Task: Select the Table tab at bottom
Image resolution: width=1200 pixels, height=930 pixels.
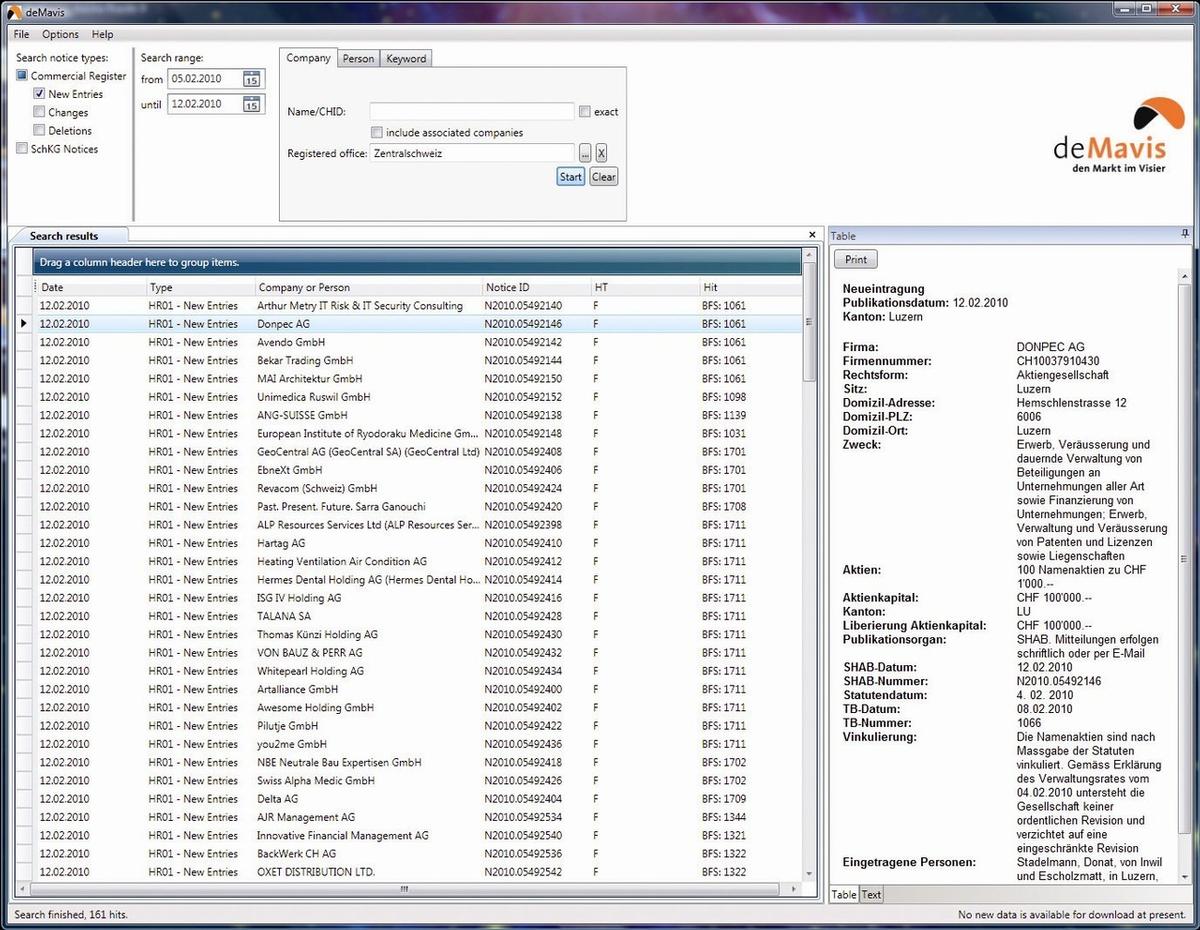Action: (x=844, y=895)
